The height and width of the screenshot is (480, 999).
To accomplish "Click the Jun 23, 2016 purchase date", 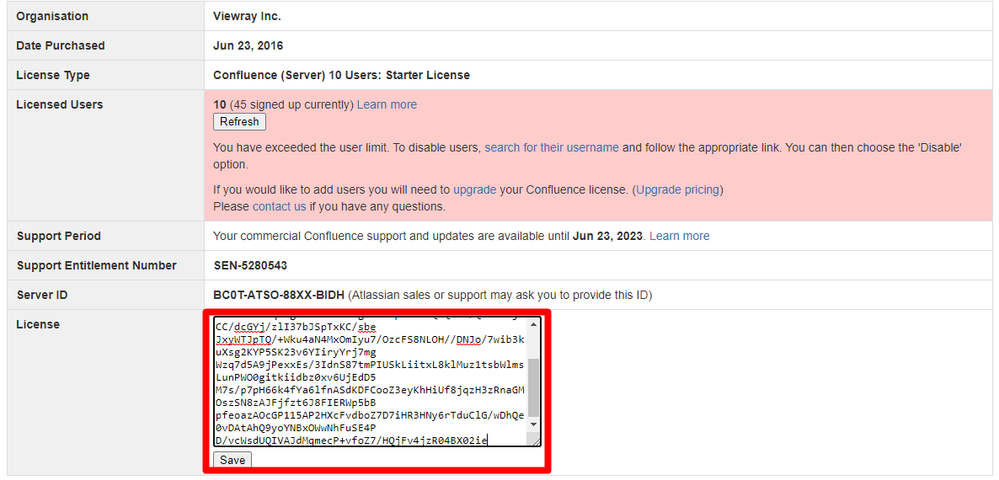I will 252,46.
